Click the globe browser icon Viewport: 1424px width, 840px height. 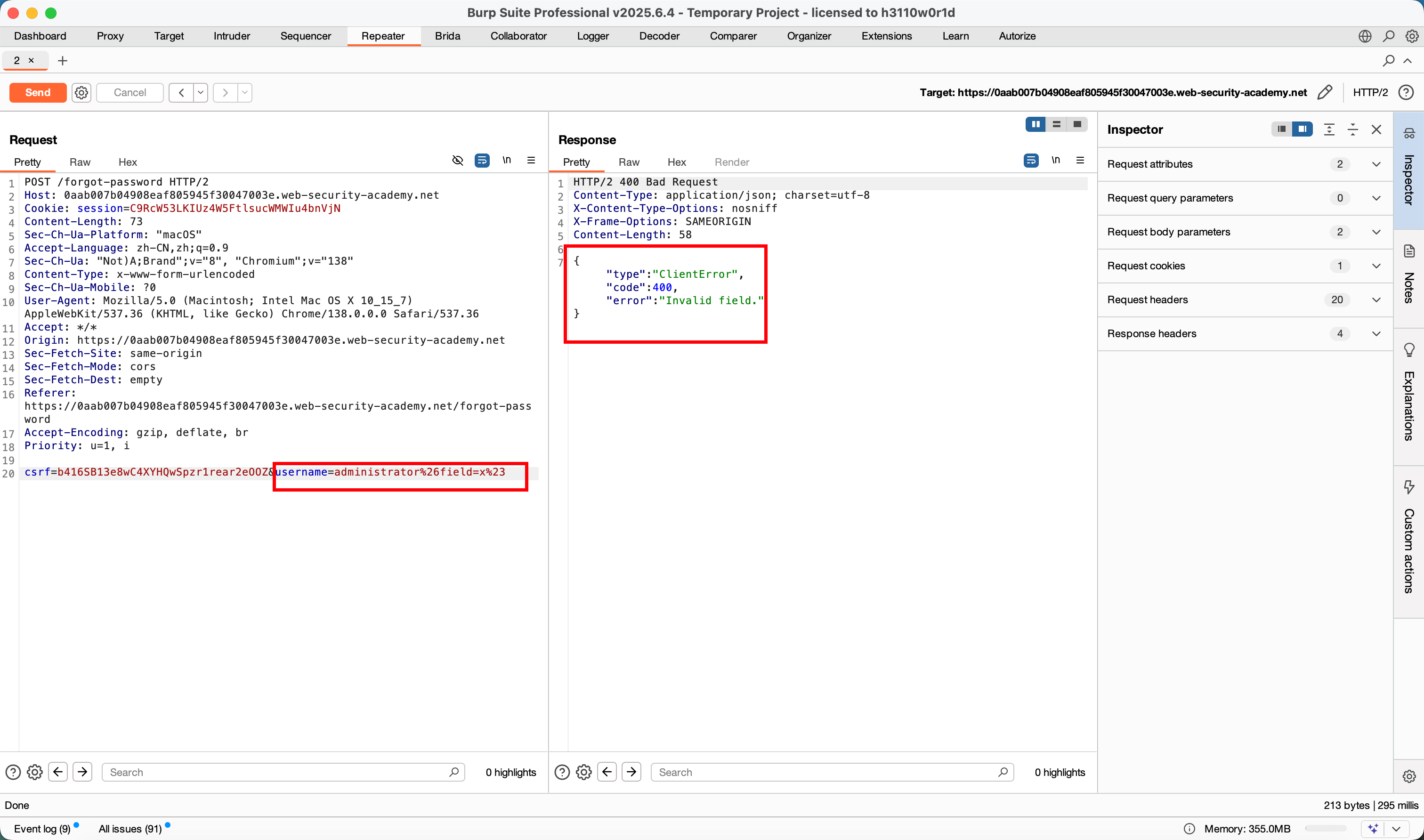coord(1365,36)
